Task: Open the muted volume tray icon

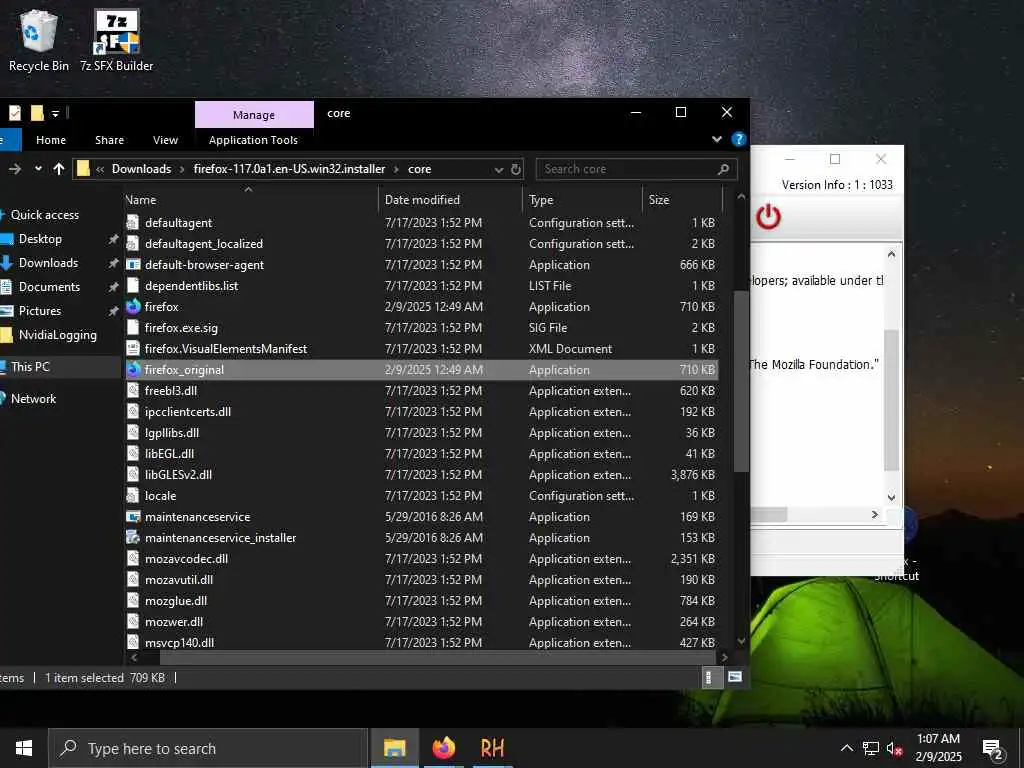Action: click(x=895, y=748)
